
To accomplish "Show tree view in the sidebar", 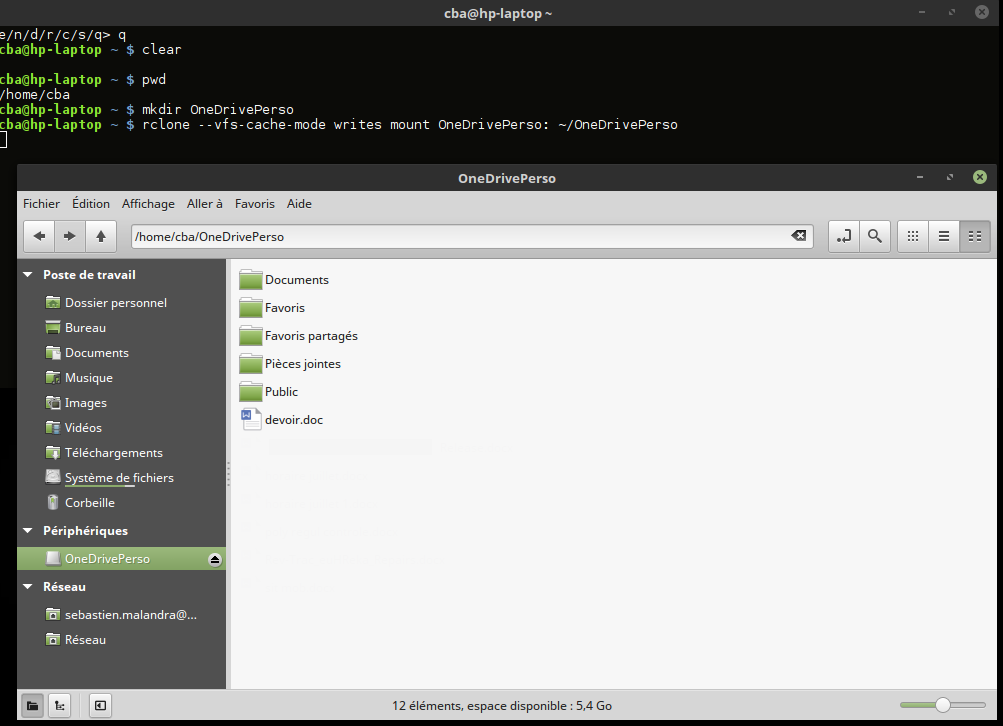I will coord(61,705).
